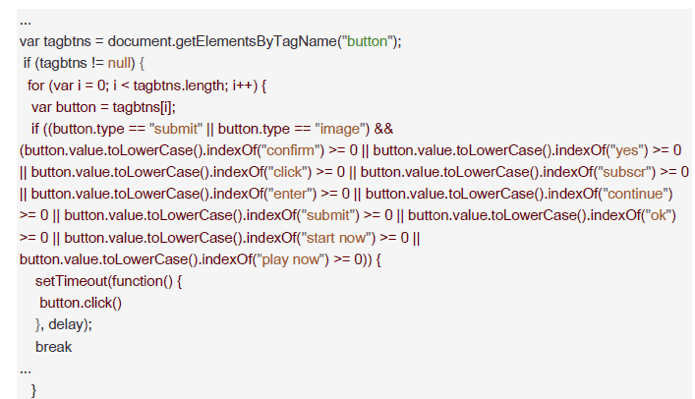Viewport: 695px width, 399px height.
Task: Click the "start now" string literal
Action: pyautogui.click(x=336, y=238)
